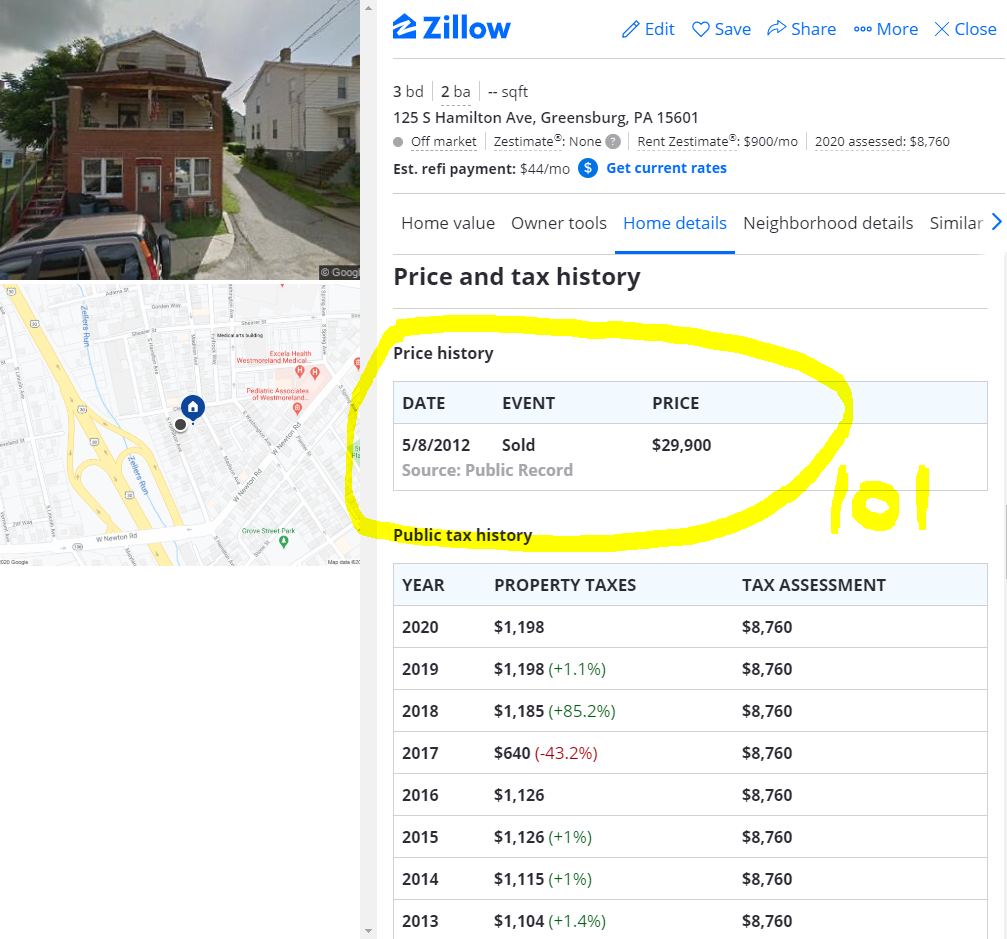Click the 2014 property taxes $1,115 (+1%)

pos(543,879)
